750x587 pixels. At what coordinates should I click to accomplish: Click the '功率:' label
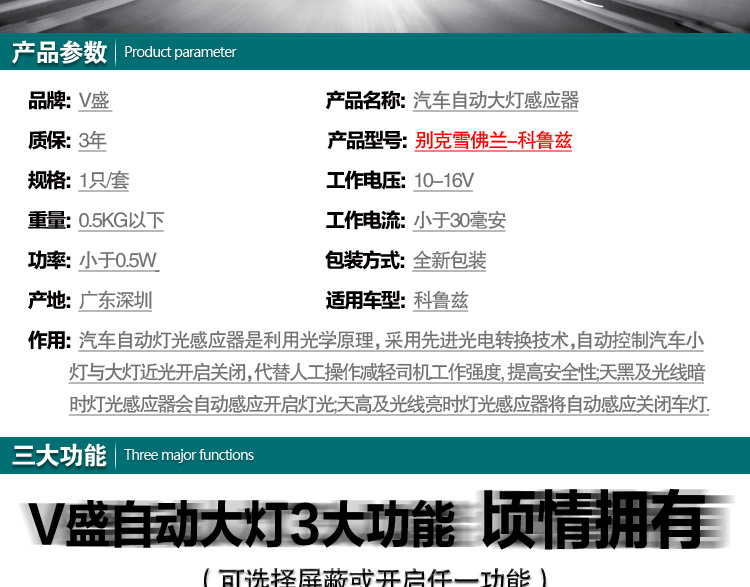(x=50, y=261)
